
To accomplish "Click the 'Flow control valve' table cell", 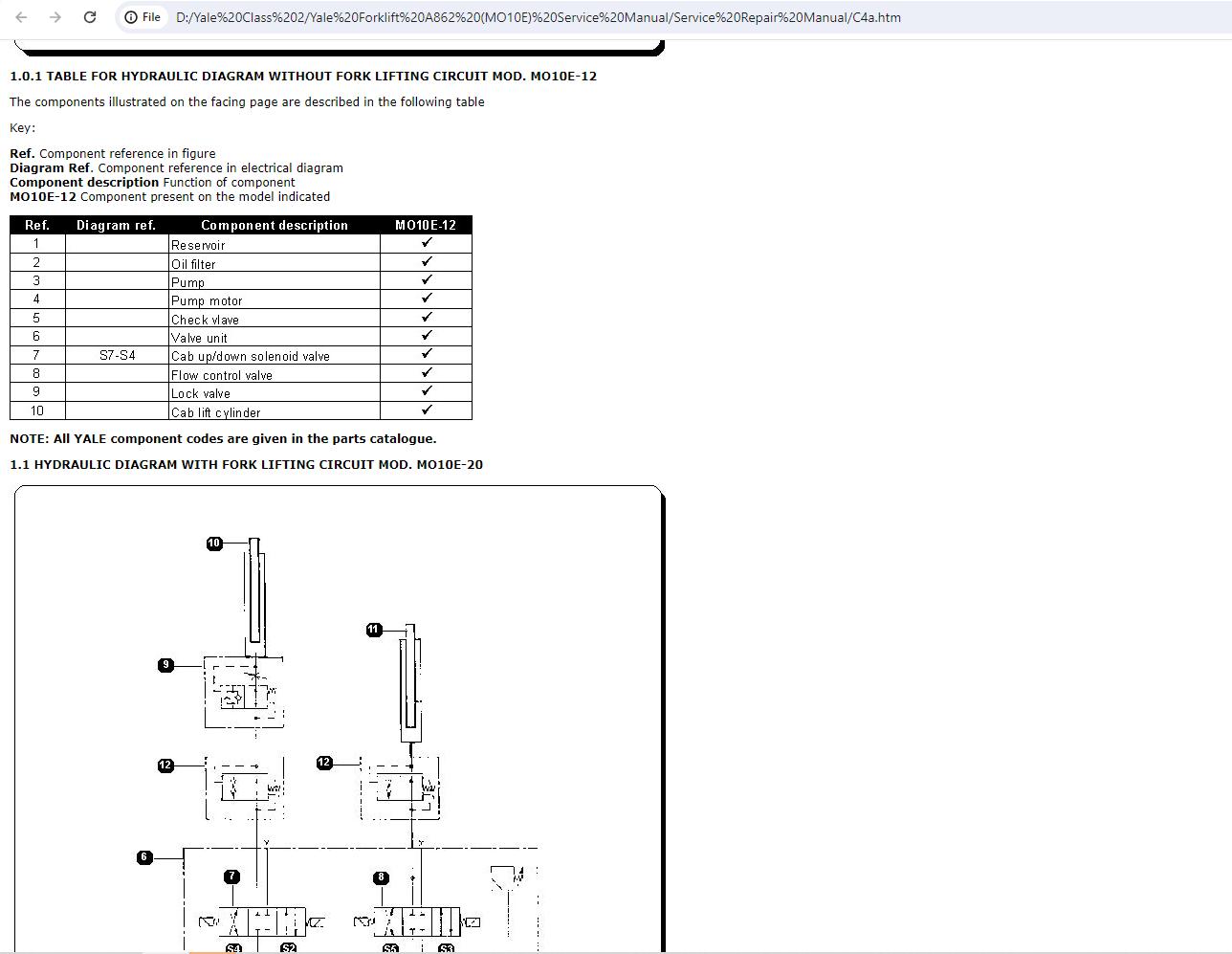I will pyautogui.click(x=275, y=374).
